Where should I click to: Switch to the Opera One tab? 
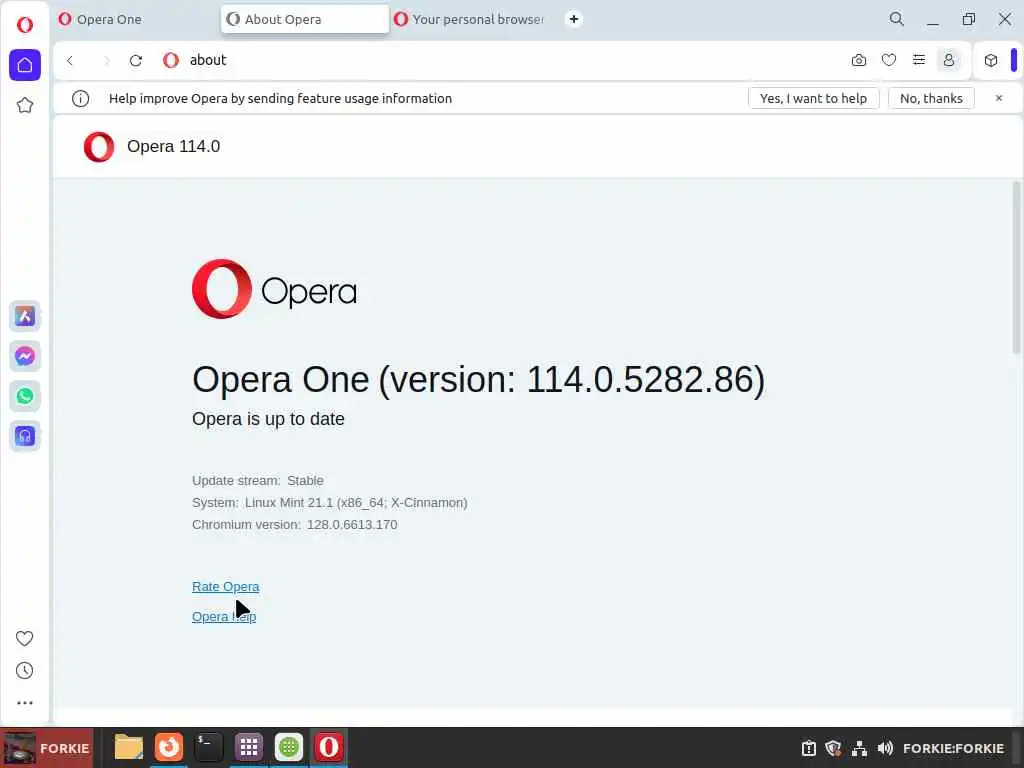coord(135,19)
